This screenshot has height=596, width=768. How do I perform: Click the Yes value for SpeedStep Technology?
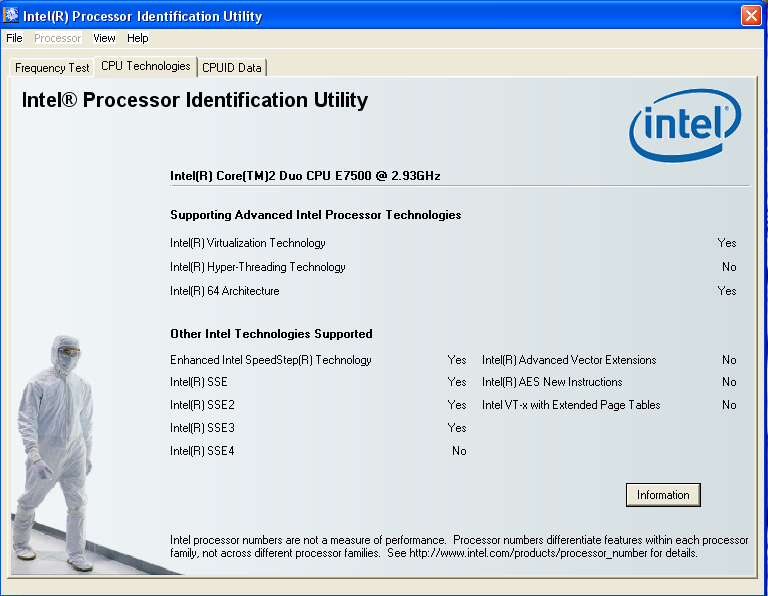pyautogui.click(x=456, y=360)
